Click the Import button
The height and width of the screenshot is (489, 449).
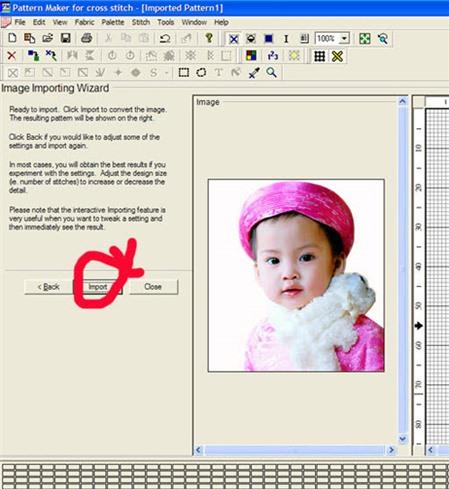pyautogui.click(x=98, y=287)
